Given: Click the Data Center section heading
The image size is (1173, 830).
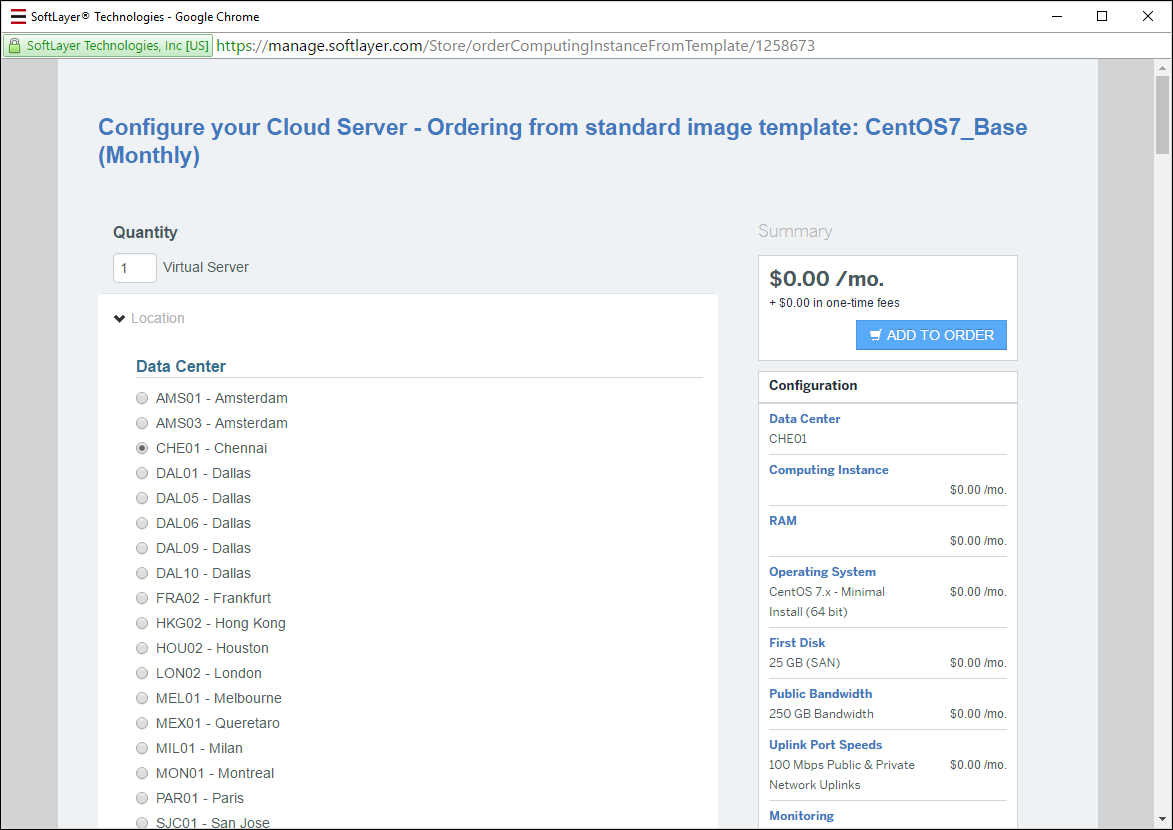Looking at the screenshot, I should 180,366.
